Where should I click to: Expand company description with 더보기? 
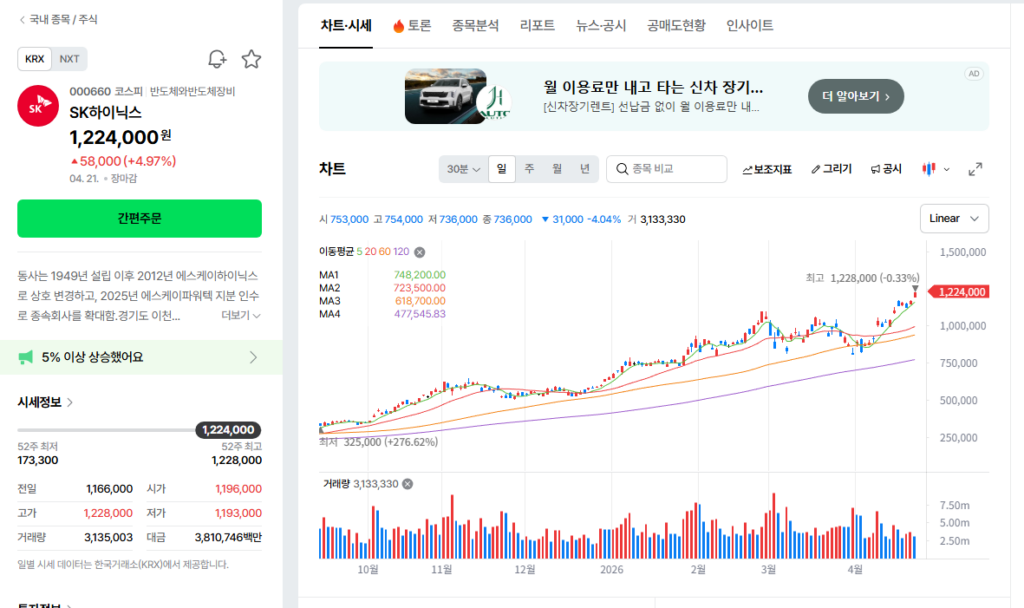[241, 315]
